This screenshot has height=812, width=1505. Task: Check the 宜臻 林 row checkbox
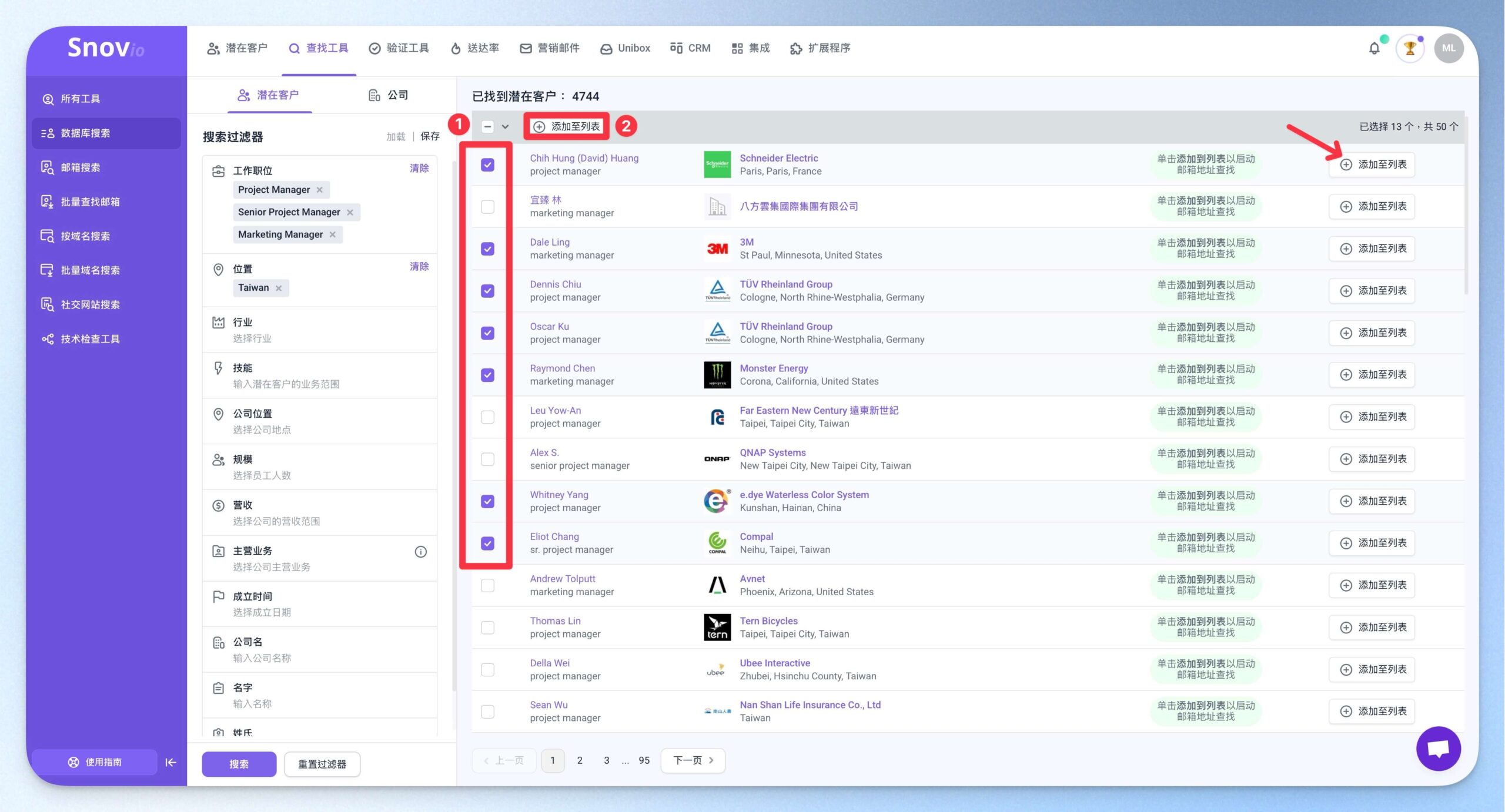pos(487,207)
